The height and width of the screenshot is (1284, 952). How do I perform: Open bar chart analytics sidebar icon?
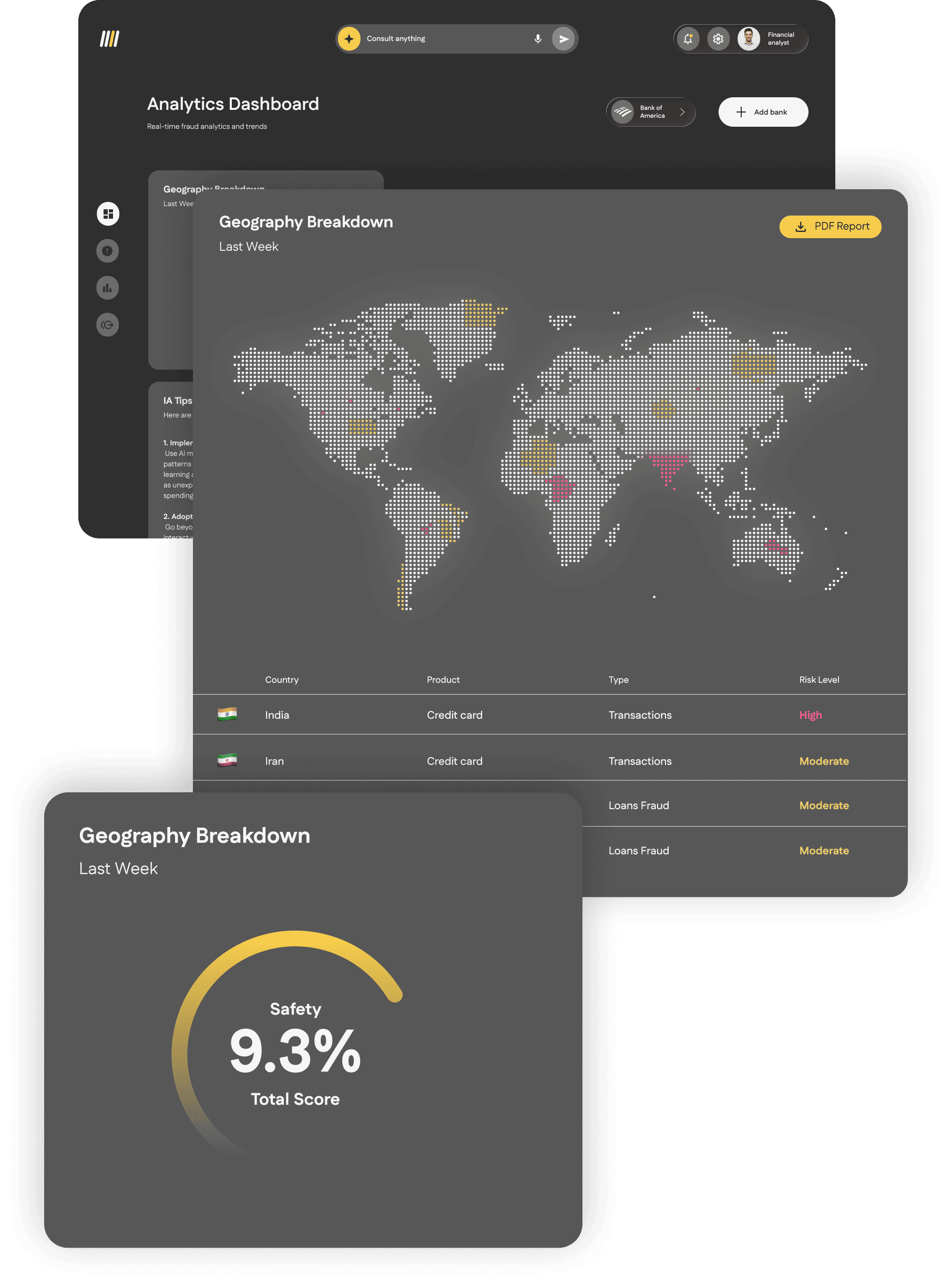[x=108, y=288]
